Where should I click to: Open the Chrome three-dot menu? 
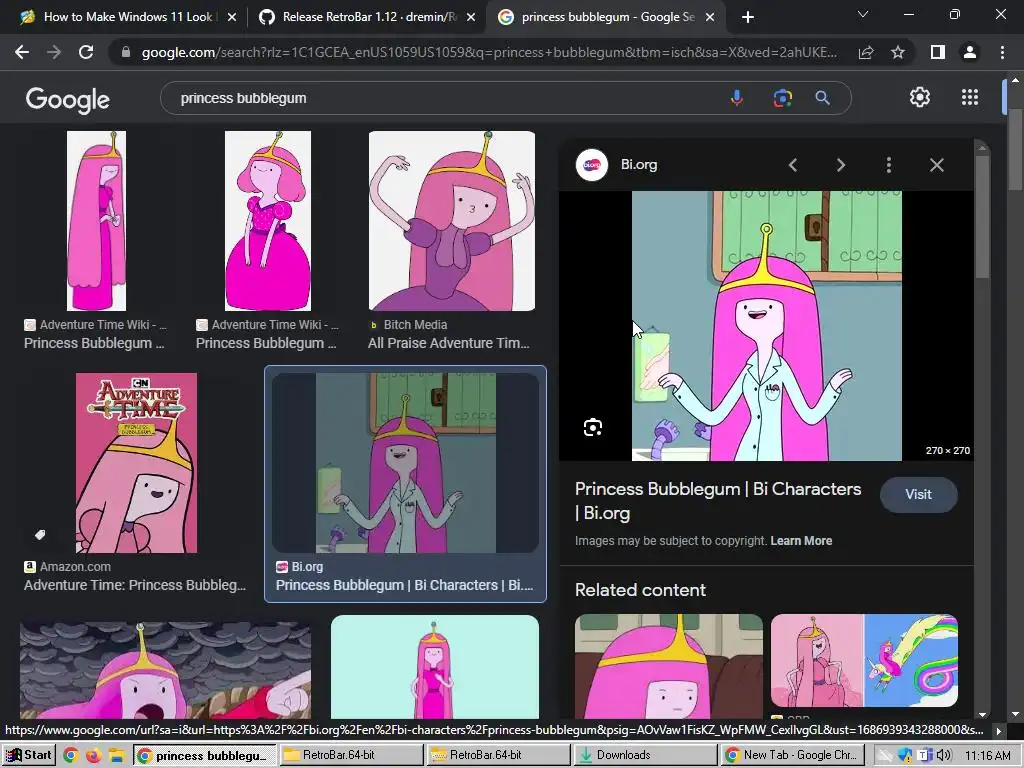(x=1002, y=52)
